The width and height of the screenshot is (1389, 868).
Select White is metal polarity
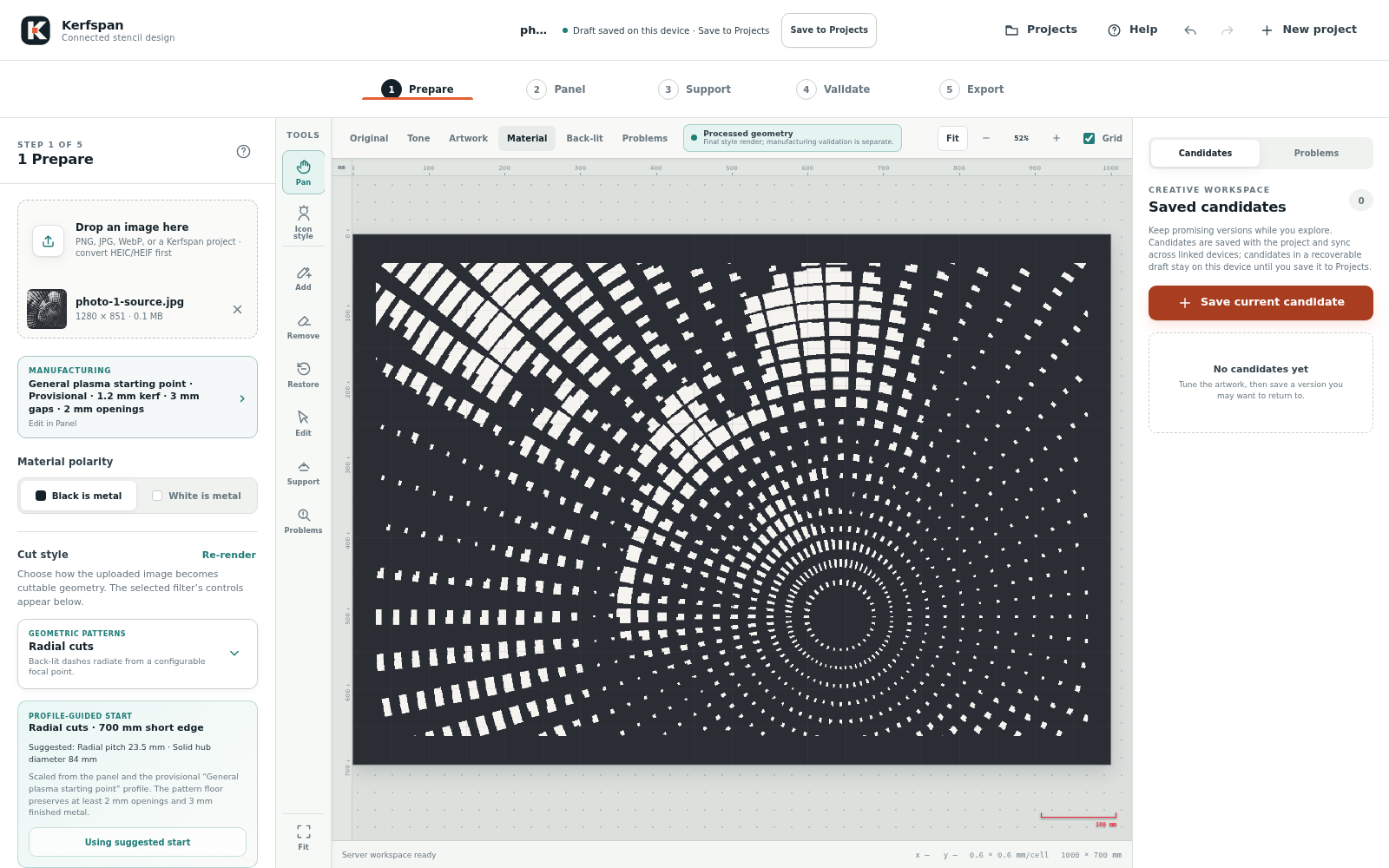pyautogui.click(x=196, y=496)
